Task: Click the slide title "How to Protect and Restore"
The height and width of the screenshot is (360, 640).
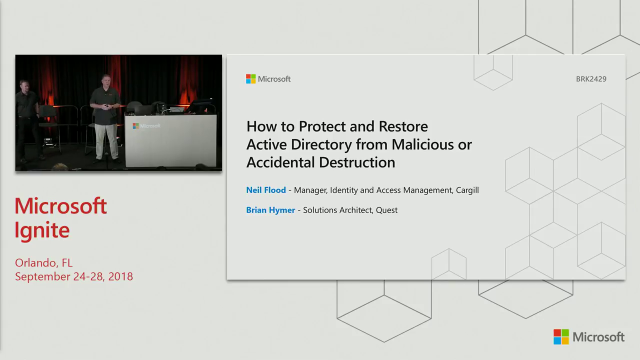Action: [x=337, y=127]
